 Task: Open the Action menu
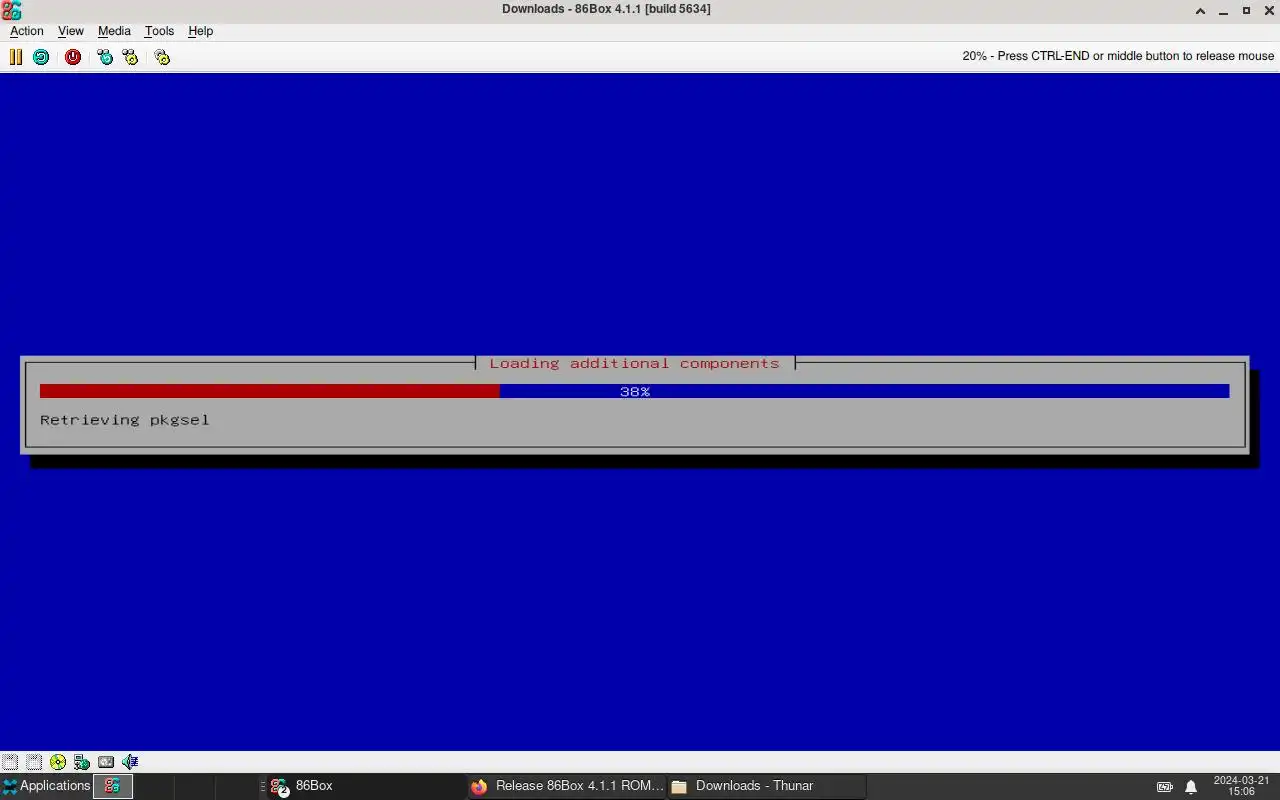pyautogui.click(x=27, y=31)
